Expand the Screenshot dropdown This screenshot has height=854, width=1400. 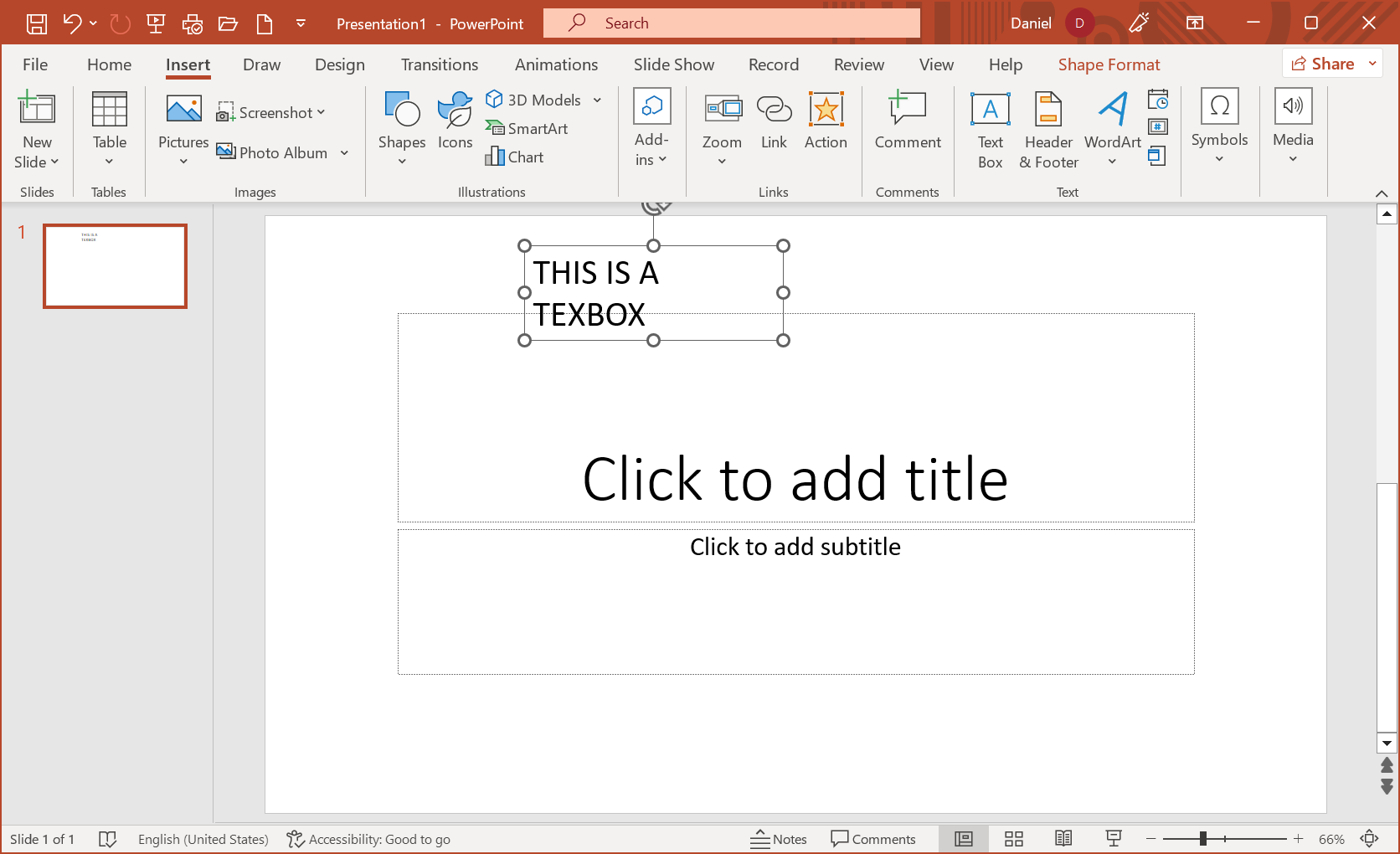pyautogui.click(x=321, y=112)
